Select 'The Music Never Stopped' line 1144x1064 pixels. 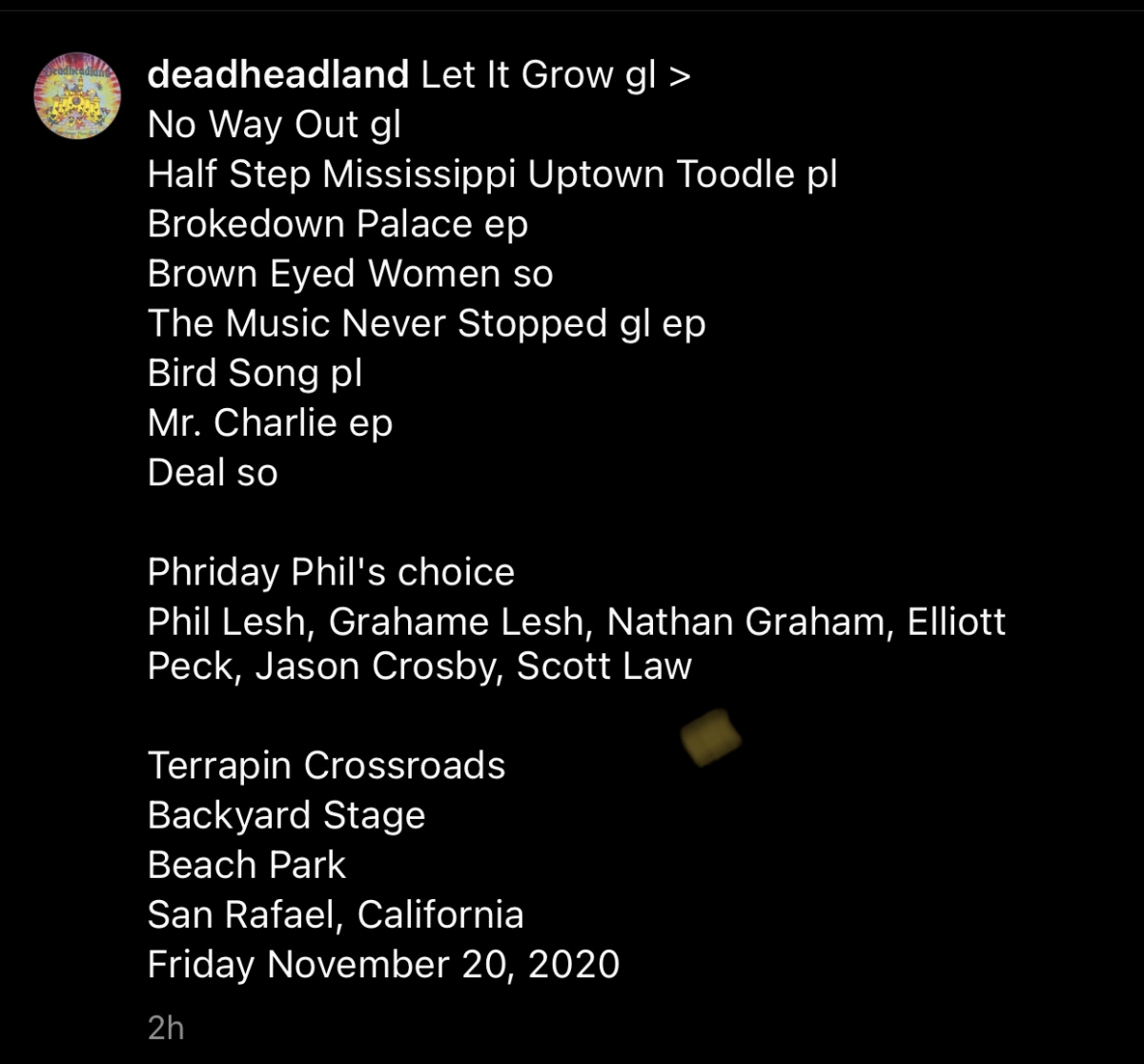point(426,323)
